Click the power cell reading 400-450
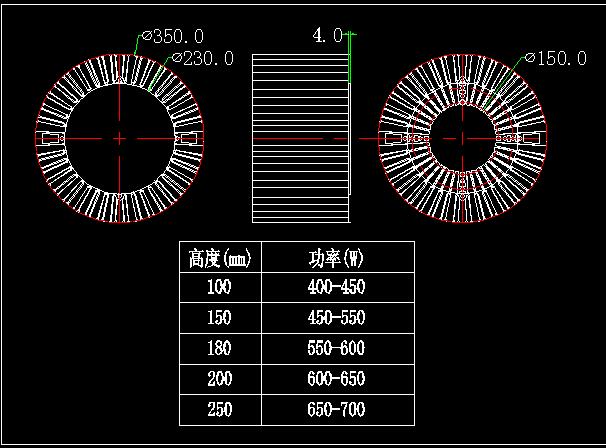The width and height of the screenshot is (606, 448). (338, 288)
